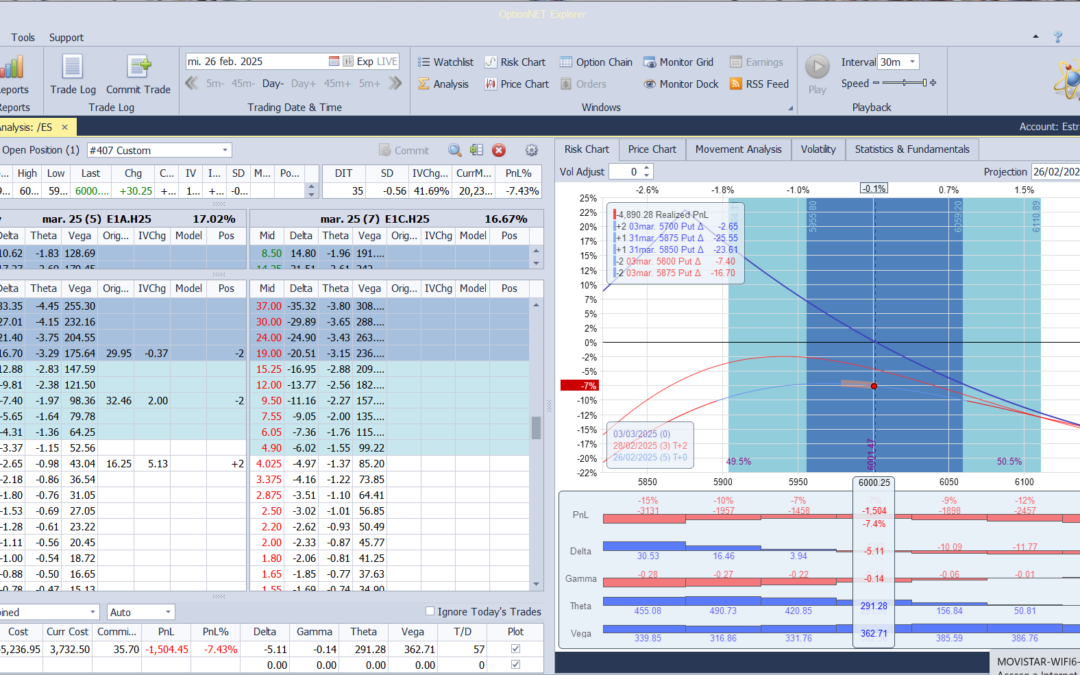This screenshot has width=1080, height=675.
Task: Open the Tools menu
Action: [23, 37]
